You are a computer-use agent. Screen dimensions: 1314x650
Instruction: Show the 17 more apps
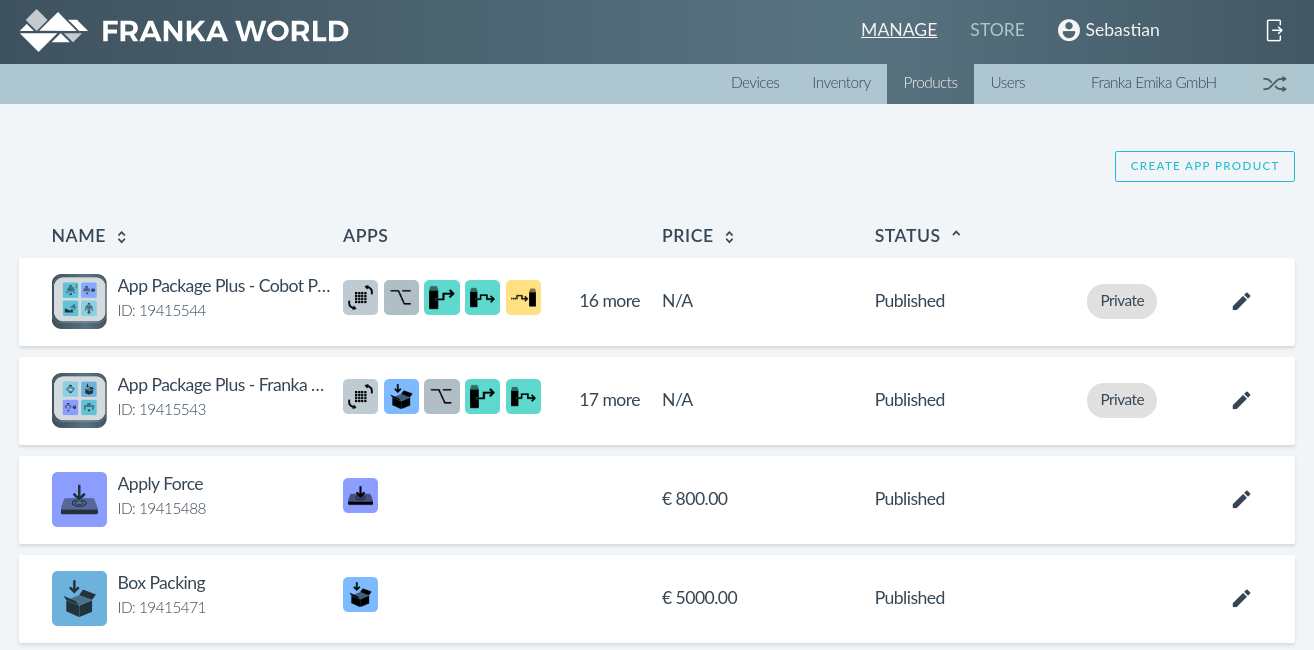609,400
